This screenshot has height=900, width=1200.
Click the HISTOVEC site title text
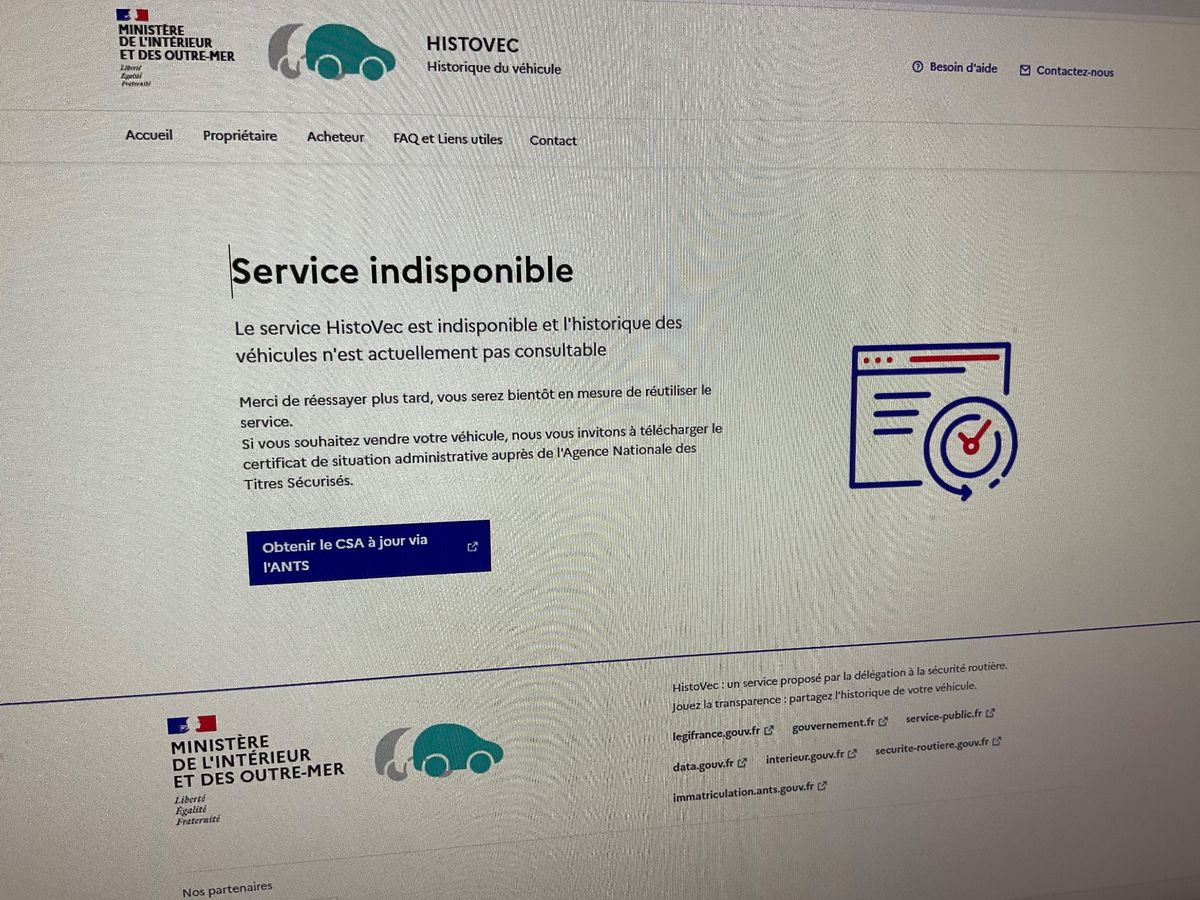[x=473, y=45]
